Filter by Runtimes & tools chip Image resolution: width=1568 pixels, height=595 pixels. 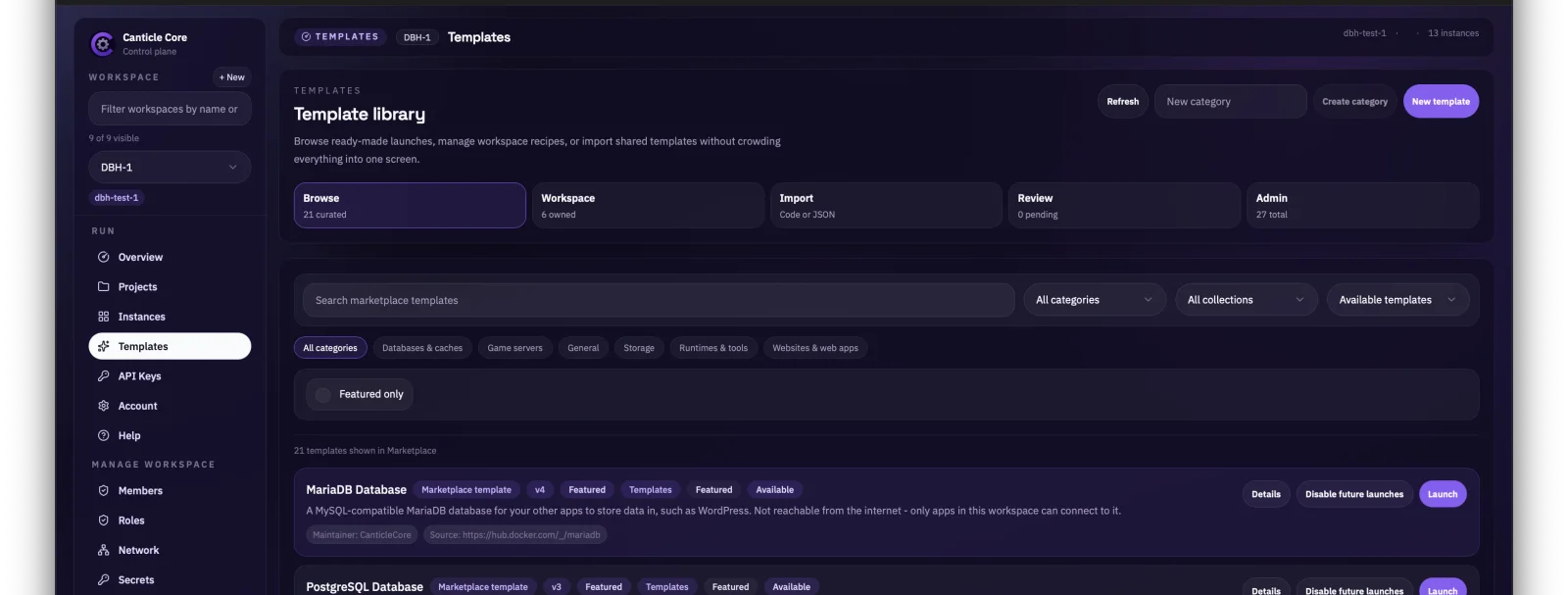(x=713, y=348)
